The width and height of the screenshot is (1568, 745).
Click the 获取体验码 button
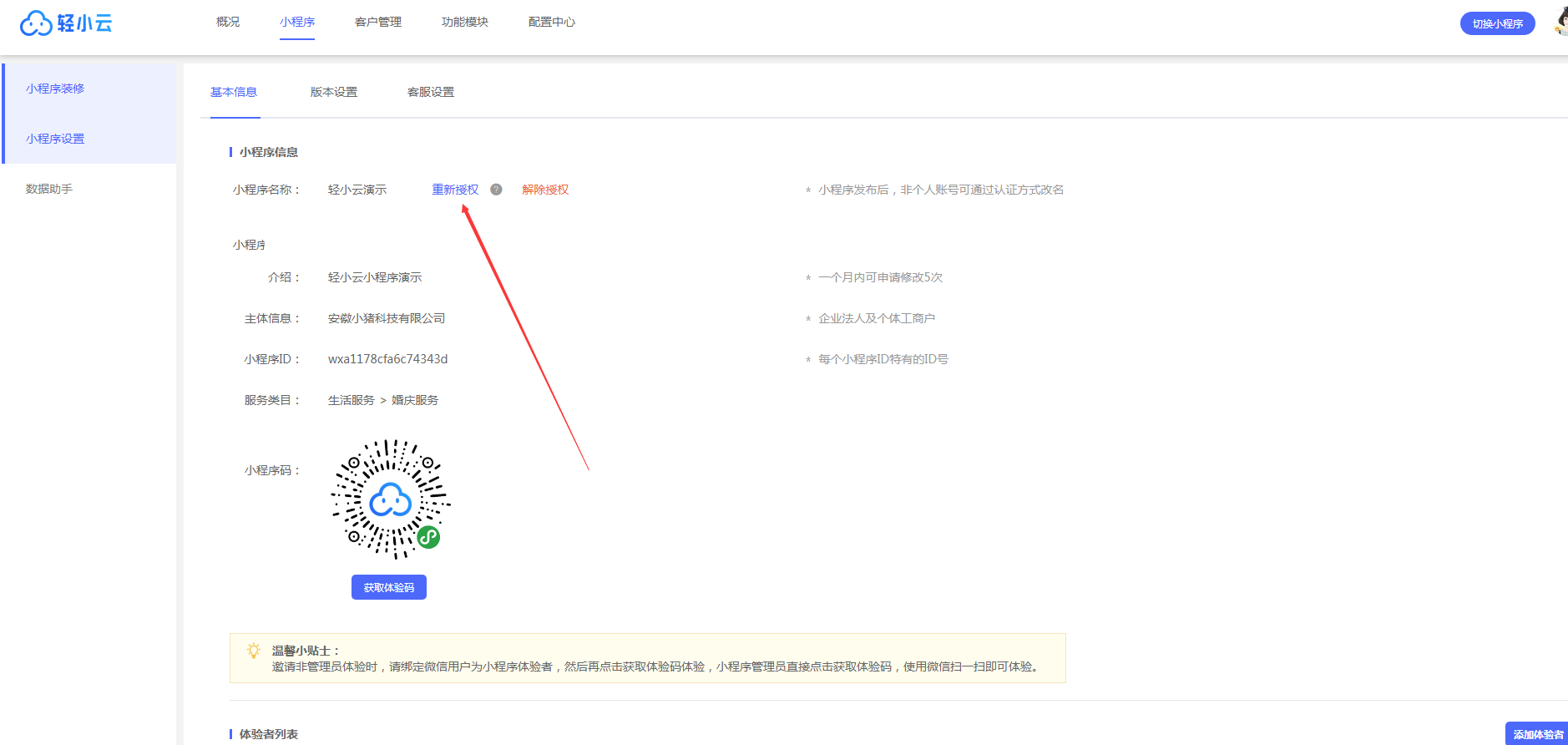point(389,587)
